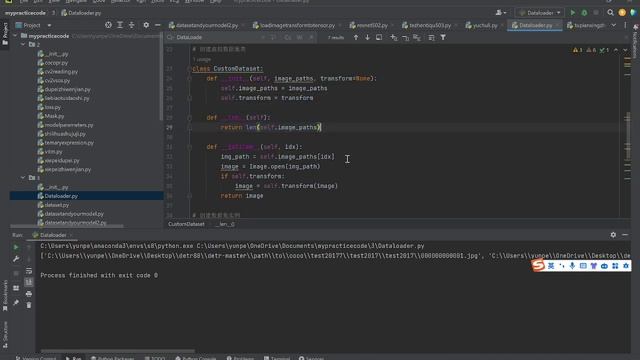The height and width of the screenshot is (360, 640).
Task: Click CustomDataset breadcrumb below editor
Action: (186, 224)
